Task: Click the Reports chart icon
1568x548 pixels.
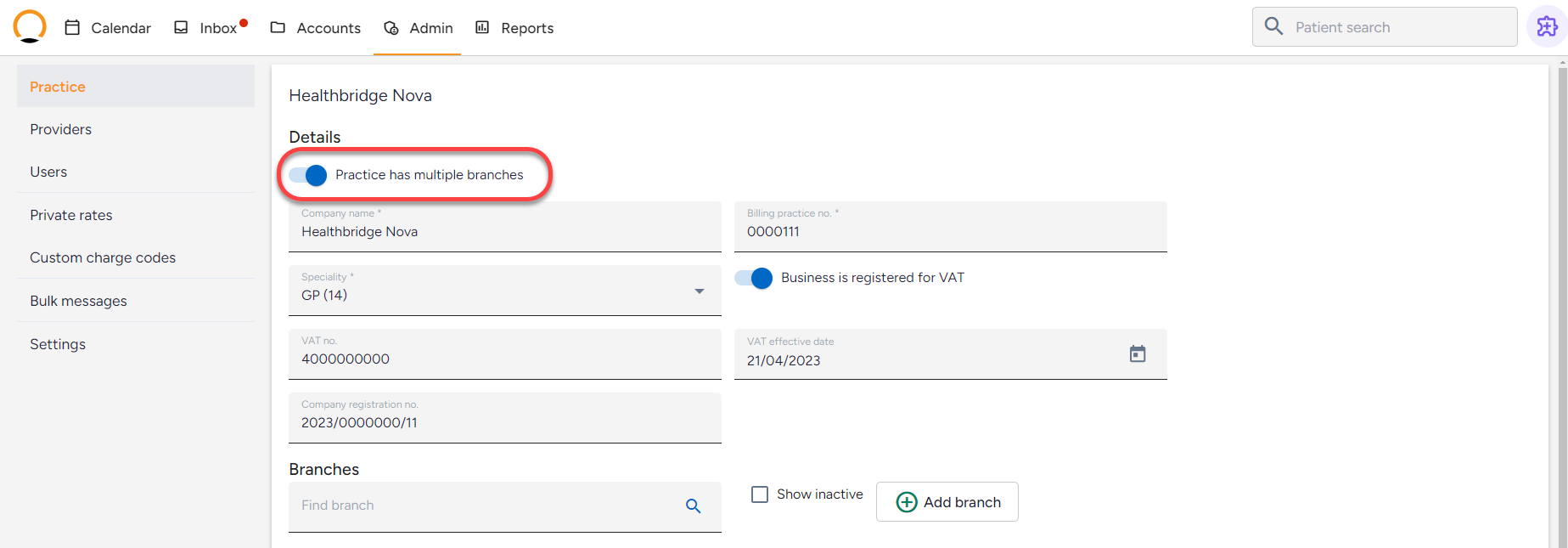Action: [x=482, y=27]
